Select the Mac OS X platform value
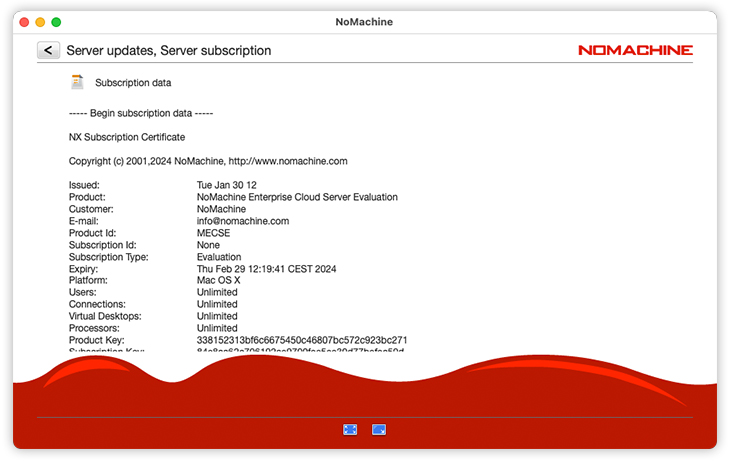Viewport: 730px width, 461px height. 218,281
